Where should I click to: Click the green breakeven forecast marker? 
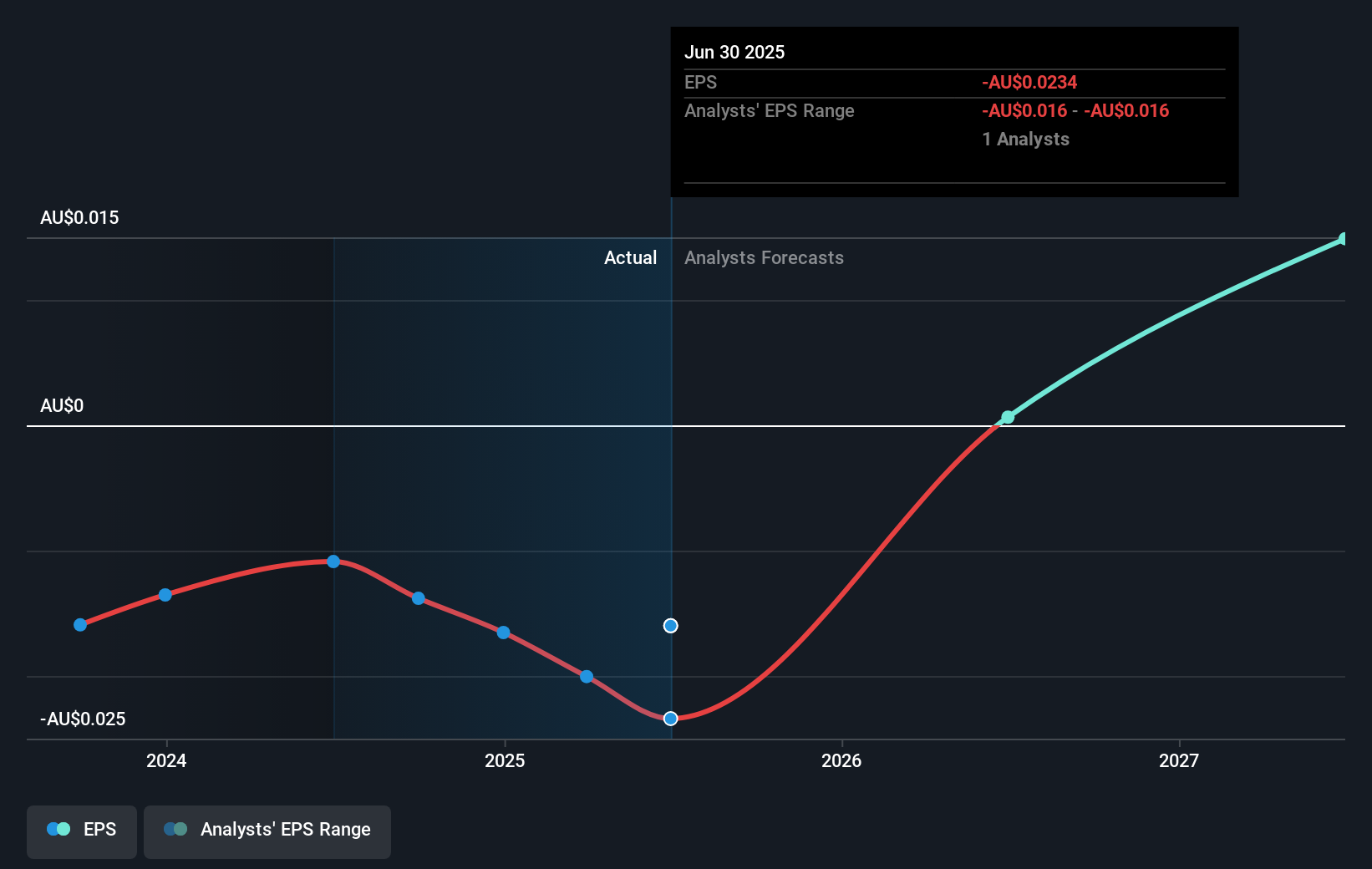coord(1007,417)
